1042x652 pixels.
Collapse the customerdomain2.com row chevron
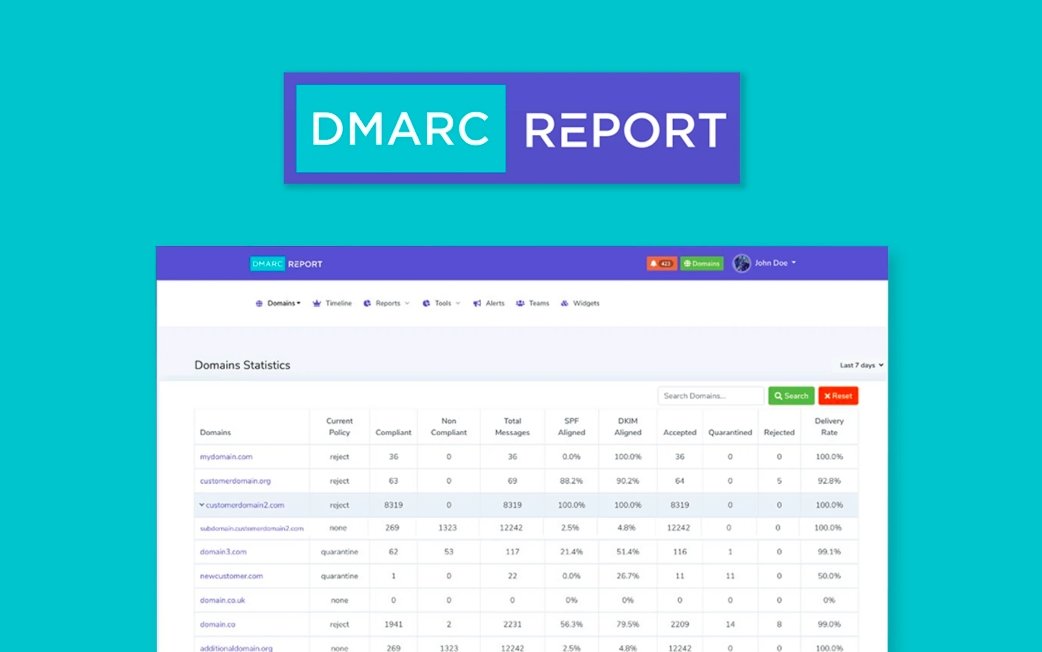[201, 505]
